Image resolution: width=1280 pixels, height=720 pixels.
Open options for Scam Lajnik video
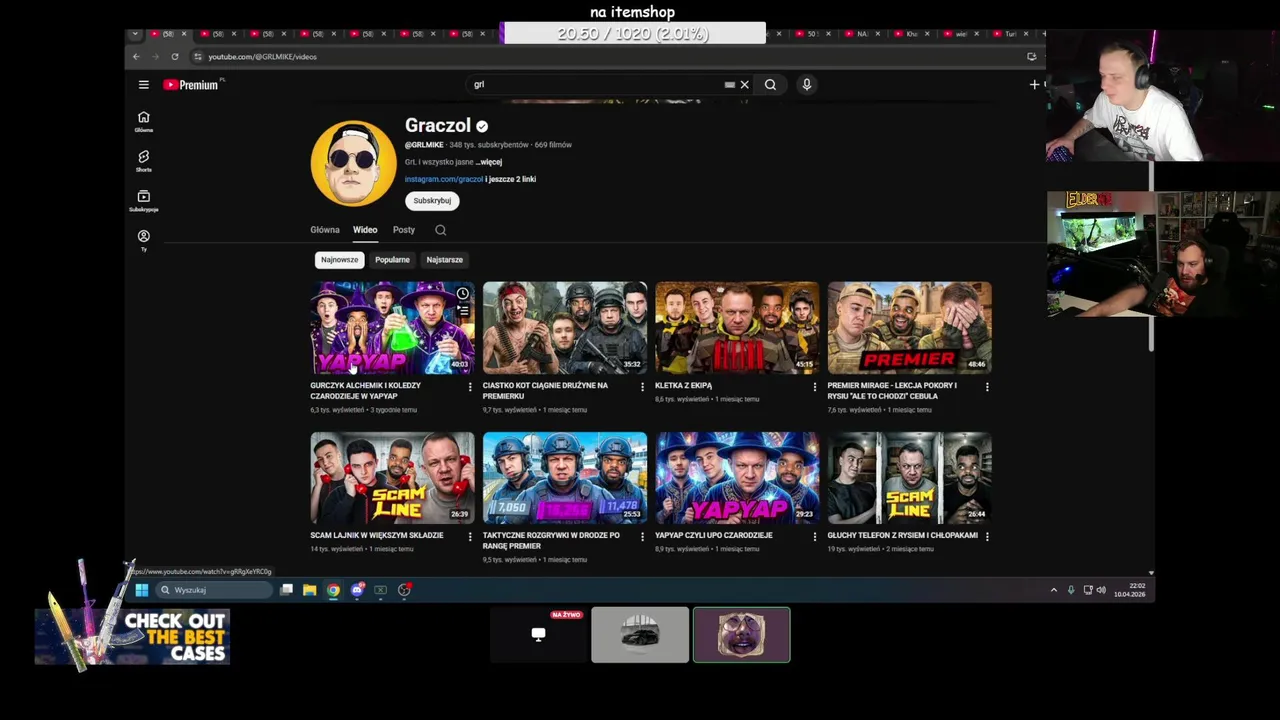pyautogui.click(x=470, y=537)
